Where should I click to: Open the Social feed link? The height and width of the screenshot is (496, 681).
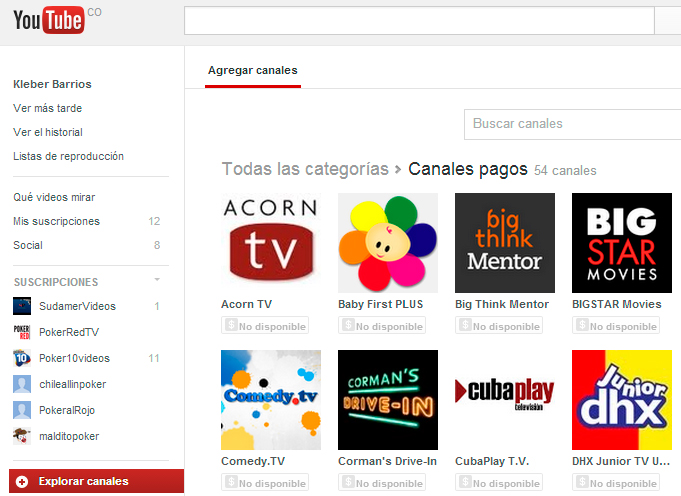coord(28,245)
